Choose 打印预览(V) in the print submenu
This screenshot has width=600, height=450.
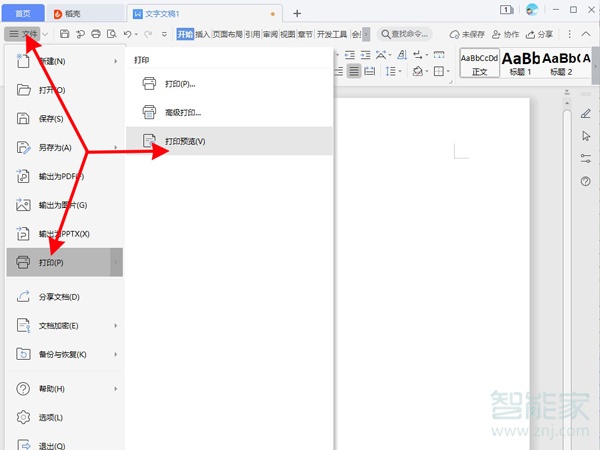(229, 141)
